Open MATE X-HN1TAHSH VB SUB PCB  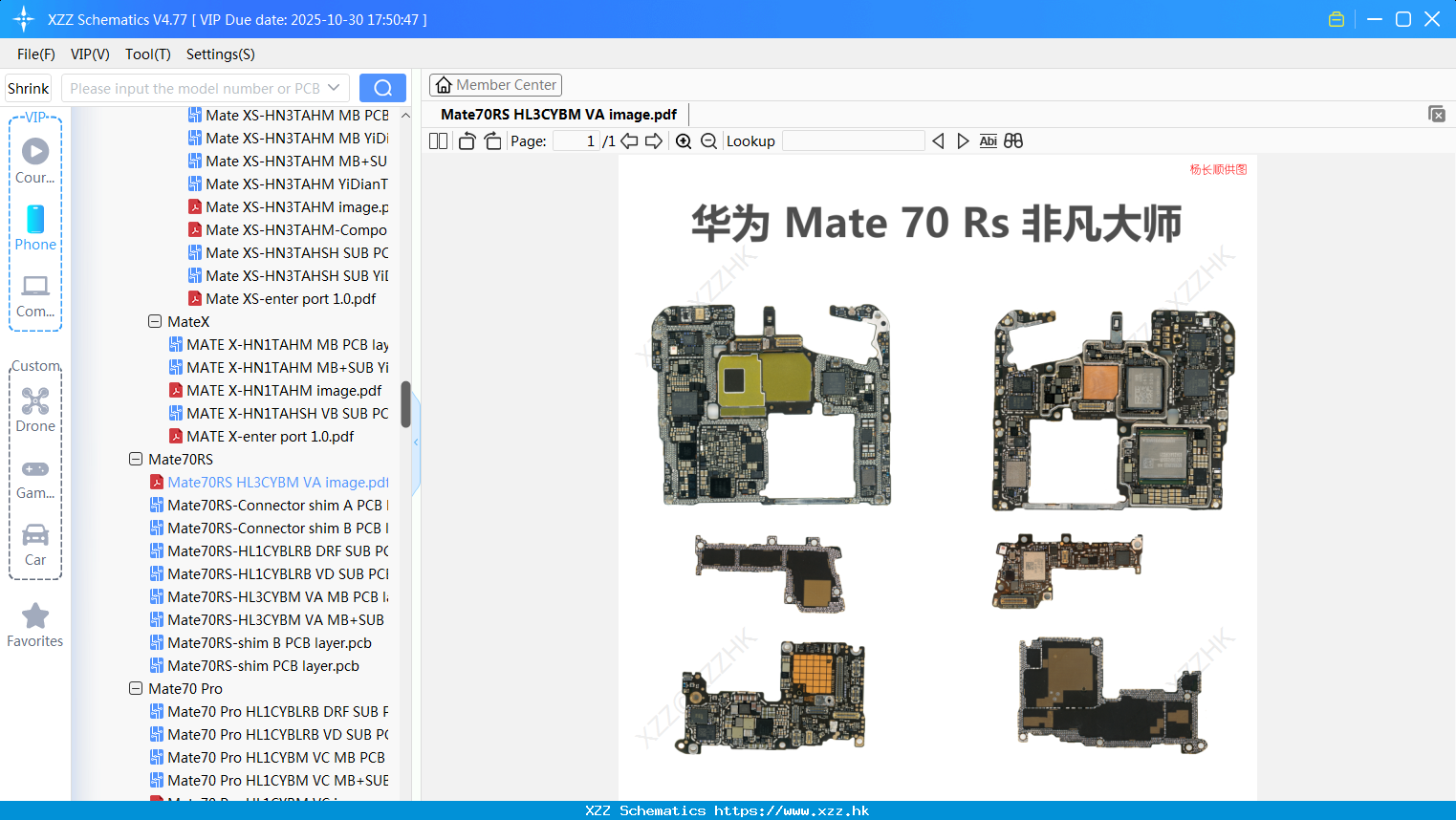[x=278, y=414]
